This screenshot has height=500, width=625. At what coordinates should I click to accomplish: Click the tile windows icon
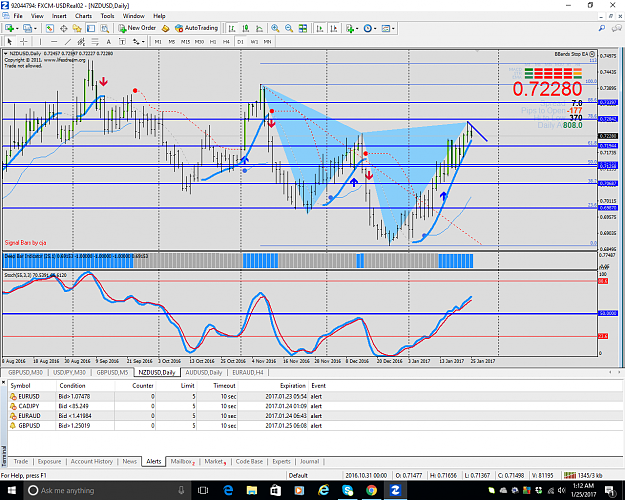pos(303,28)
